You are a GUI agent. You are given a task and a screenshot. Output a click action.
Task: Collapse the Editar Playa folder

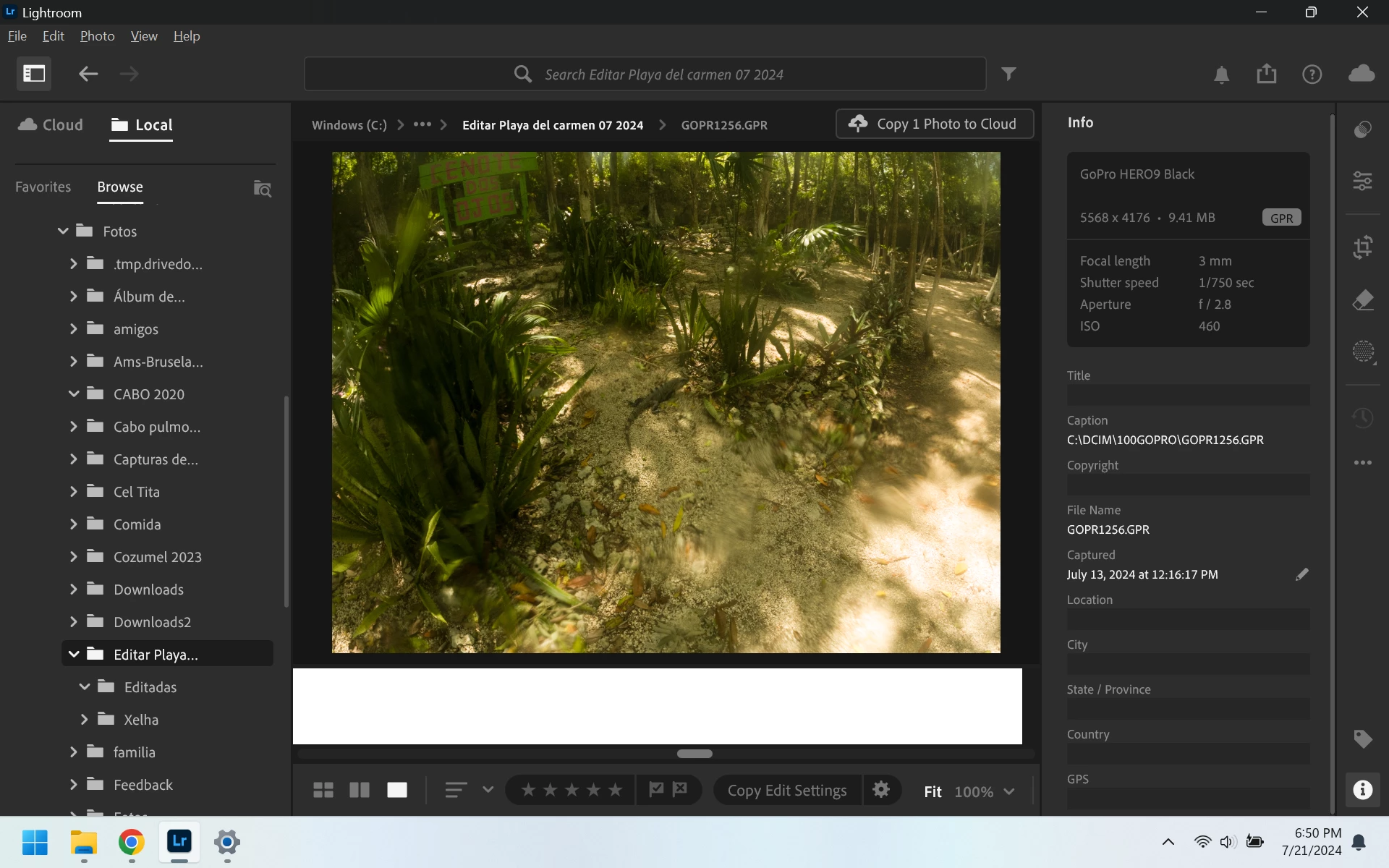[73, 654]
